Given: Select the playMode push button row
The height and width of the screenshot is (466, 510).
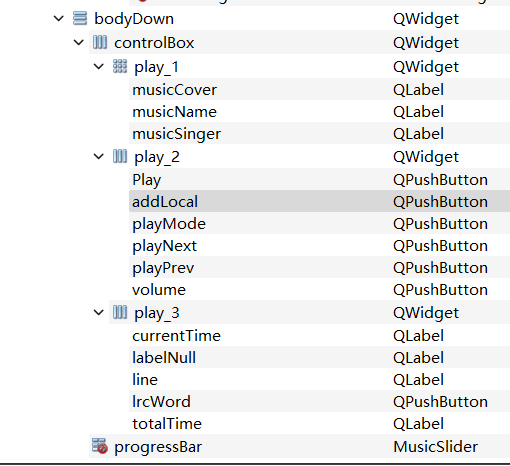Looking at the screenshot, I should pyautogui.click(x=319, y=223).
